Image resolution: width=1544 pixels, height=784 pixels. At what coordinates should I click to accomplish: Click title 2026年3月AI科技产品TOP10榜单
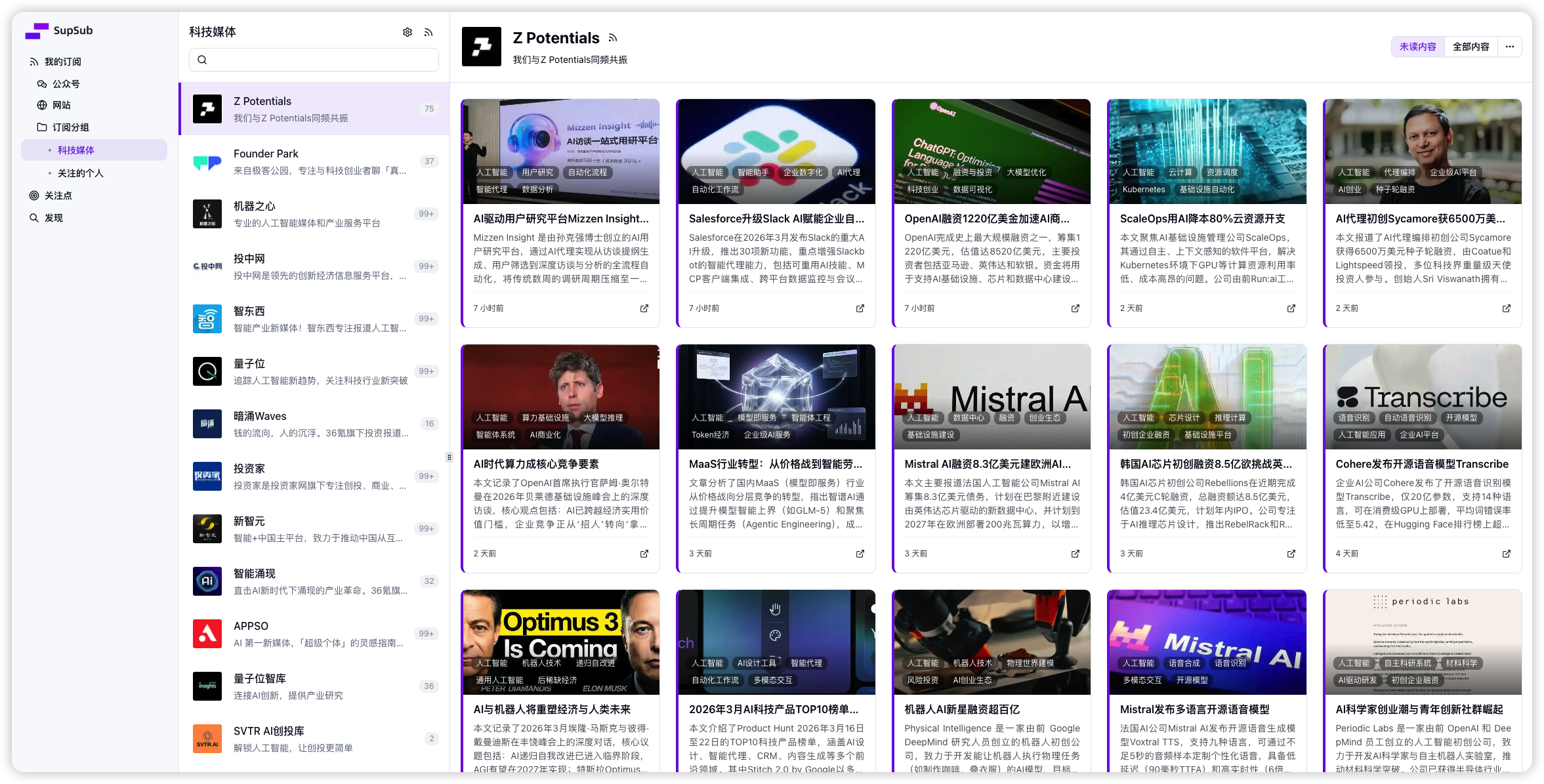point(774,709)
